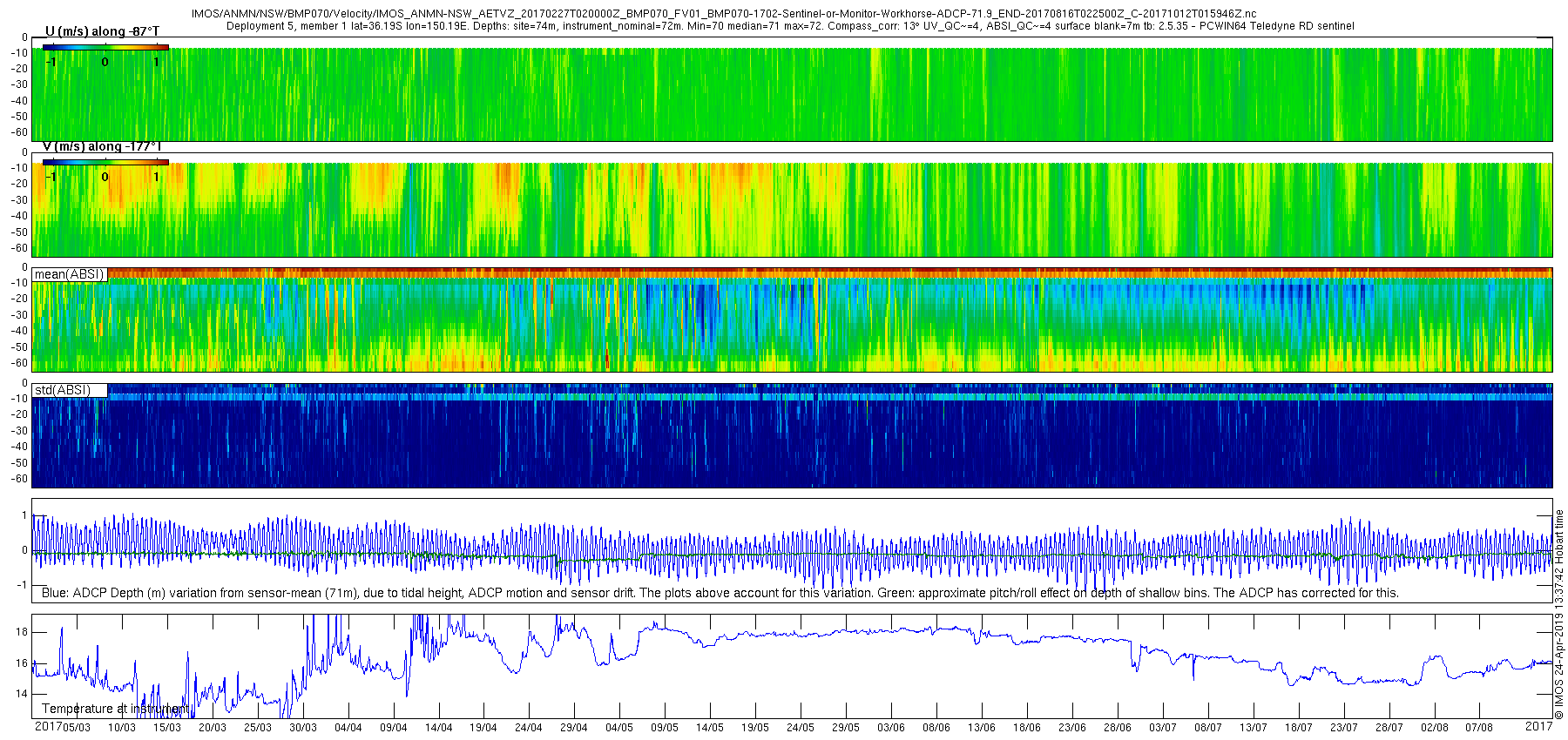
Task: Select the 28/06 date tick
Action: 1117,728
